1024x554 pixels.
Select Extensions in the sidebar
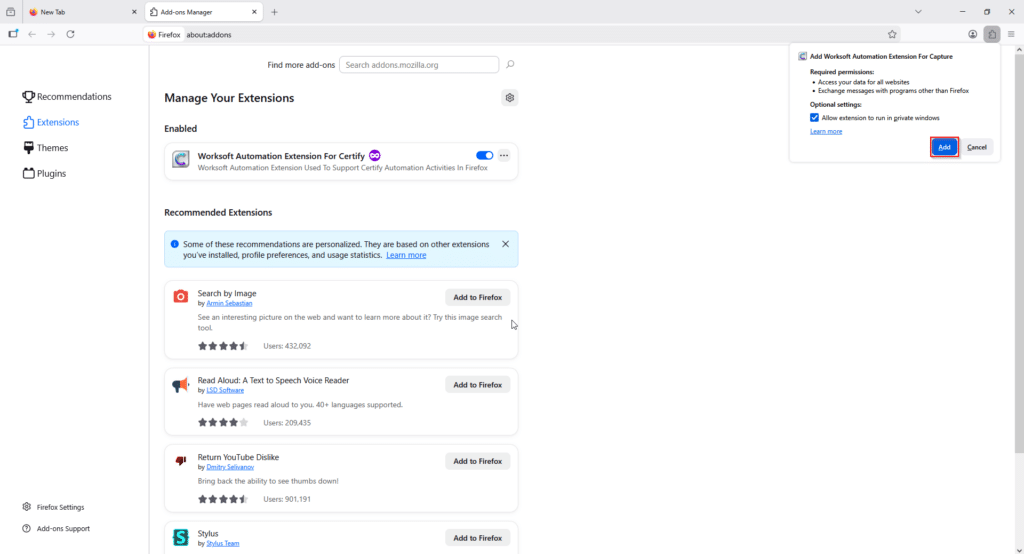(51, 122)
